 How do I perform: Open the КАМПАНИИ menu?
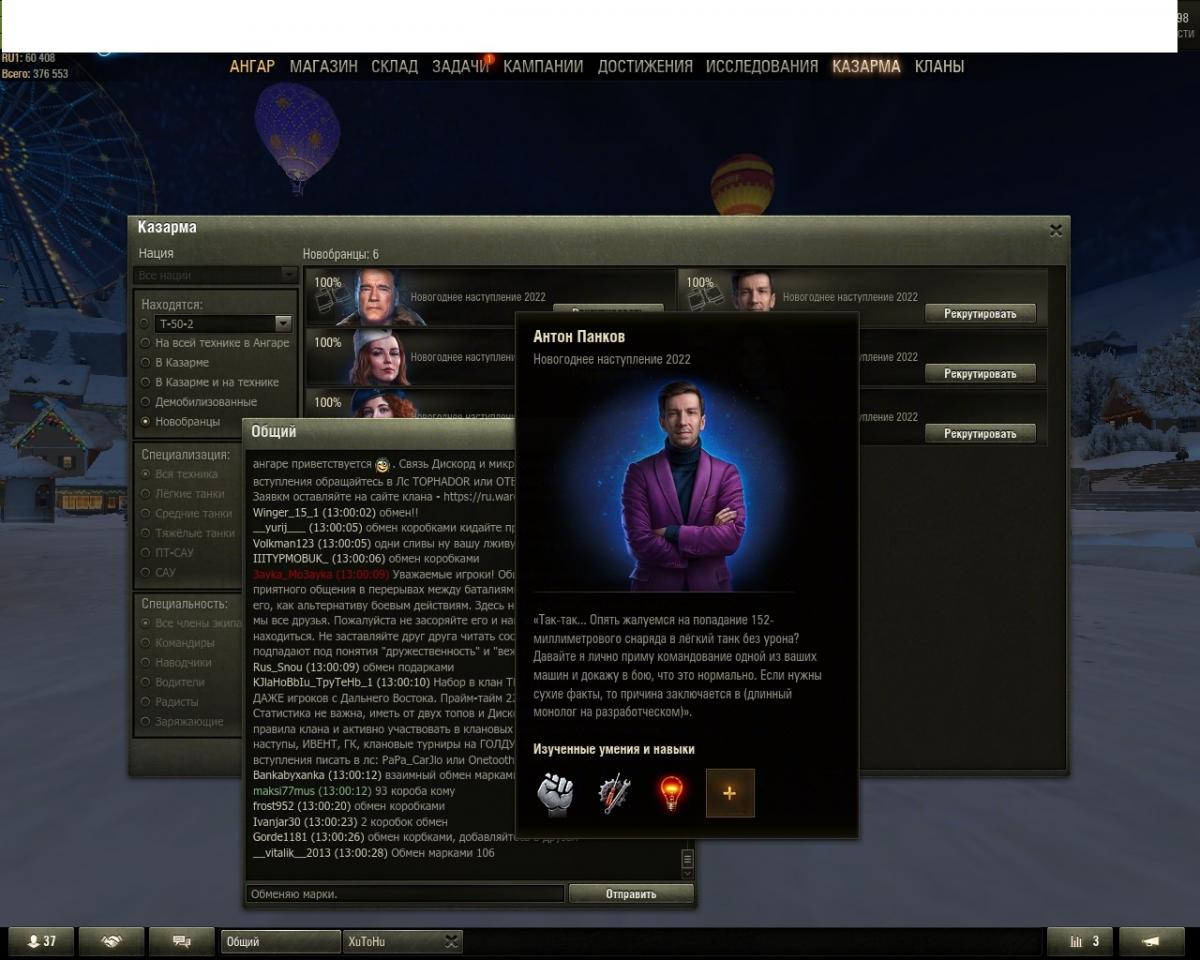click(543, 67)
